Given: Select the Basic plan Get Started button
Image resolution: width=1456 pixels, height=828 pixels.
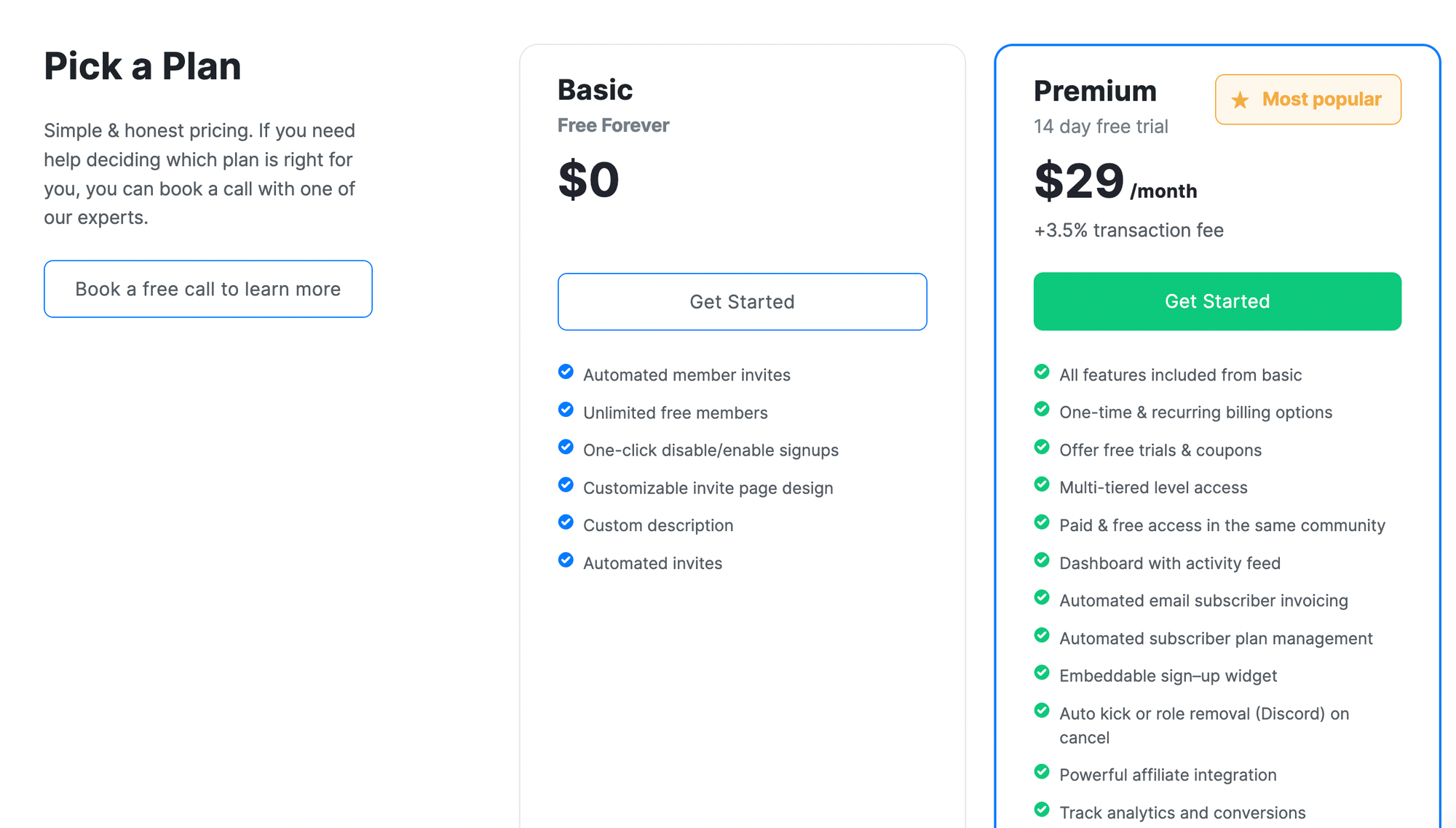Looking at the screenshot, I should (742, 301).
